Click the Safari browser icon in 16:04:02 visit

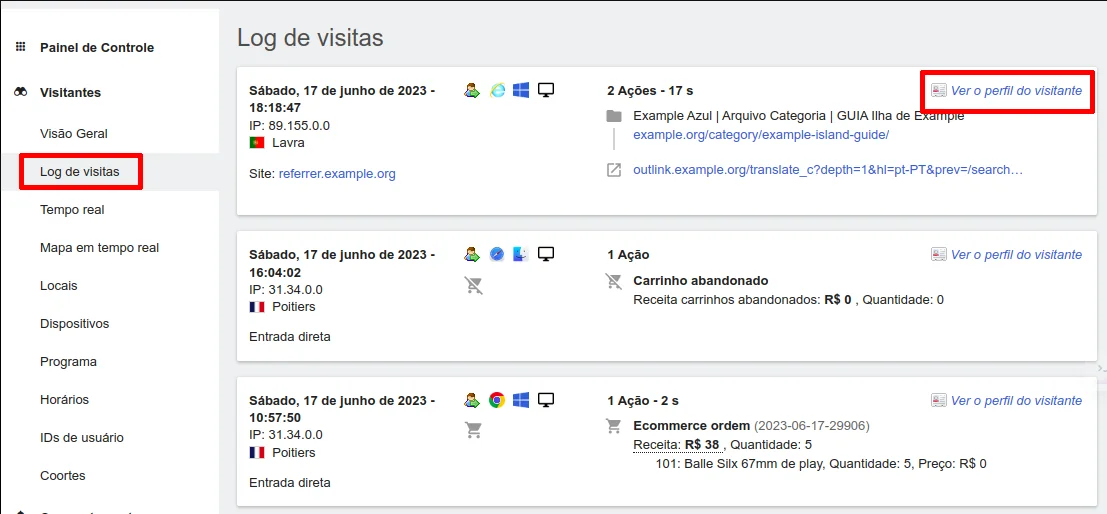pos(497,255)
